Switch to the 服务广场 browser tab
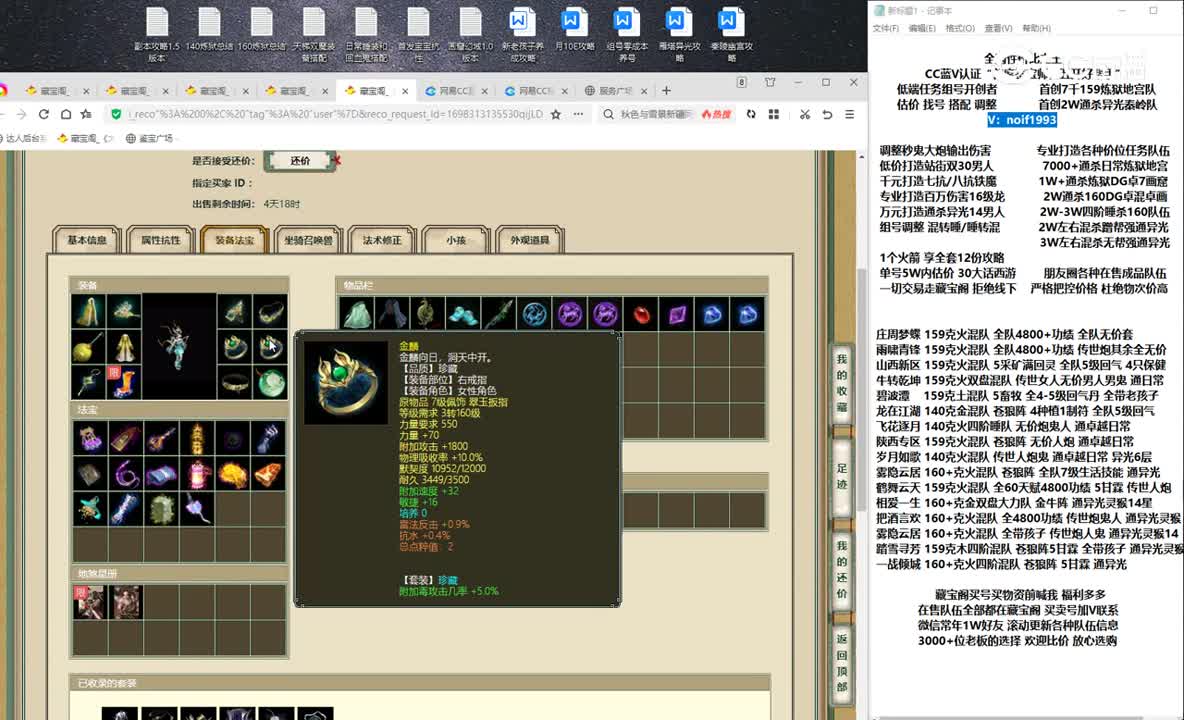The height and width of the screenshot is (720, 1184). 614,91
